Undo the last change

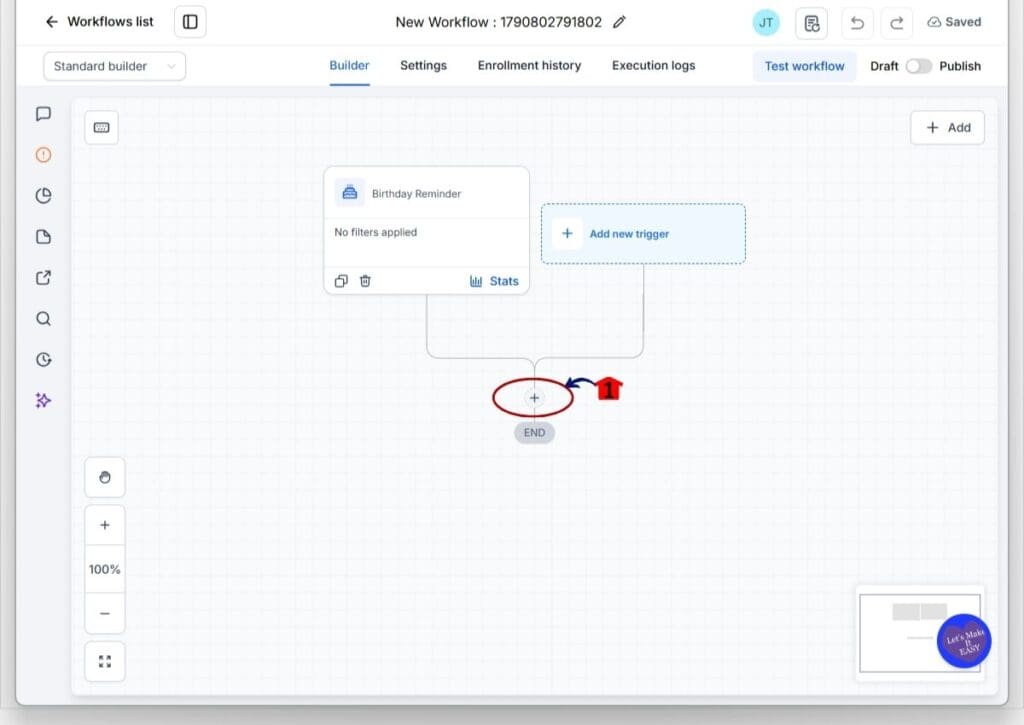pos(857,24)
